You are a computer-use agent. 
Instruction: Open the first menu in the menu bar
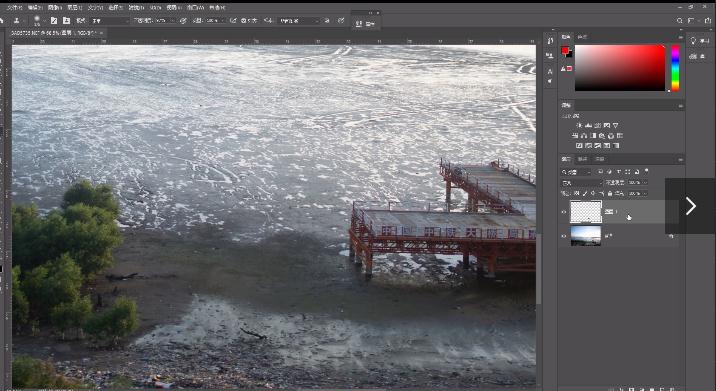point(14,7)
